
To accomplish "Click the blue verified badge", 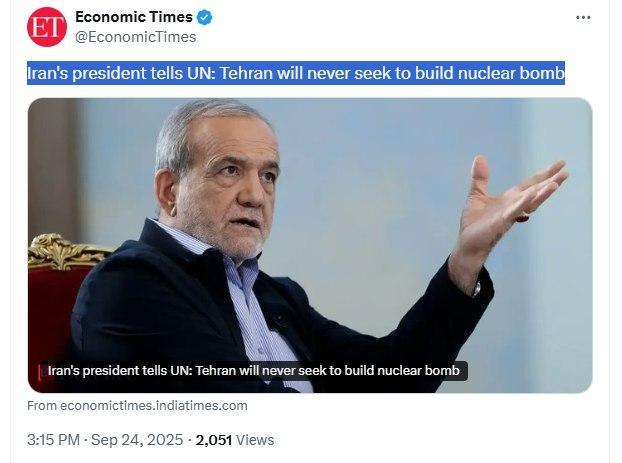I will tap(204, 18).
